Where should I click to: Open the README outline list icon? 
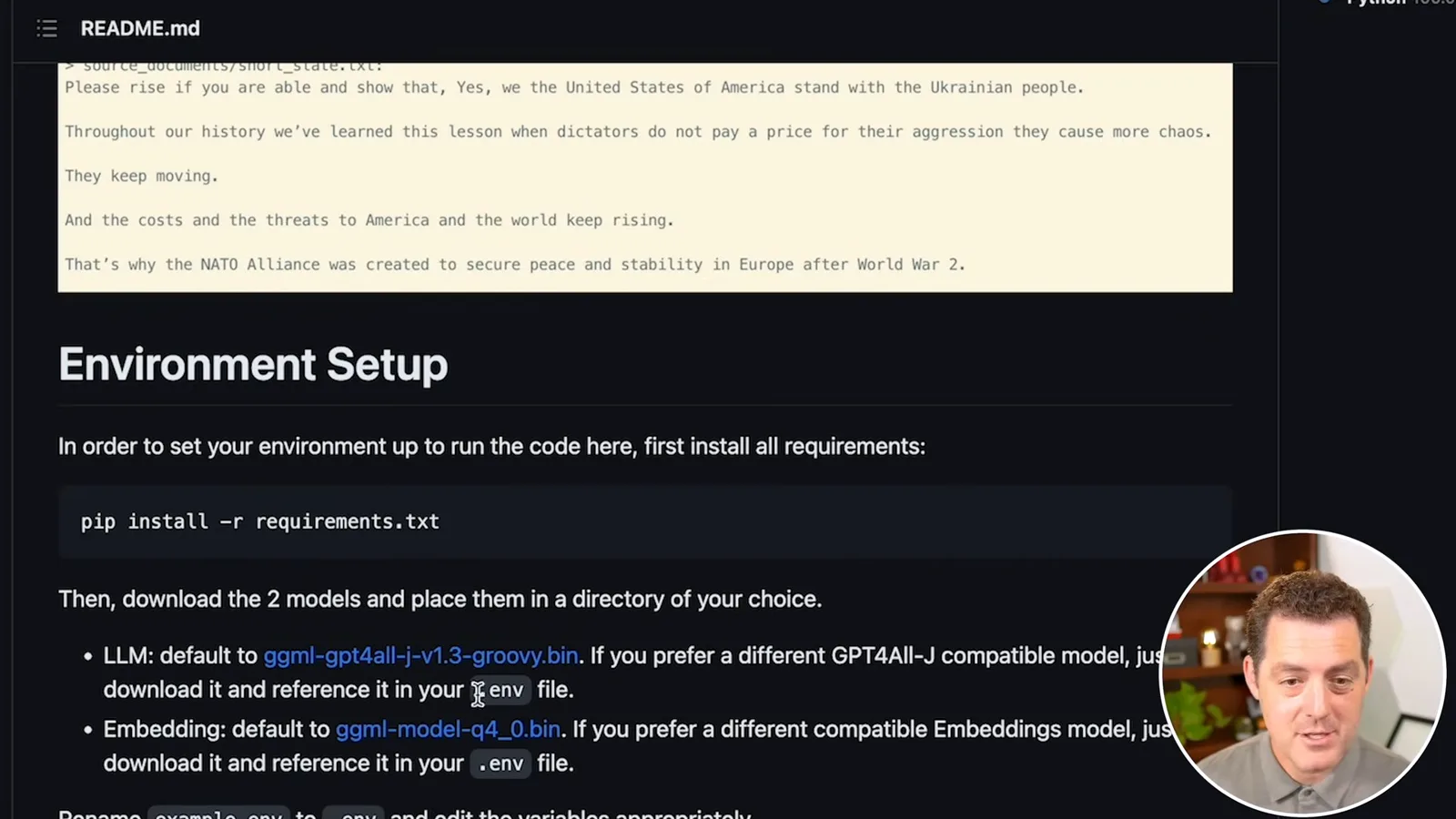tap(46, 29)
